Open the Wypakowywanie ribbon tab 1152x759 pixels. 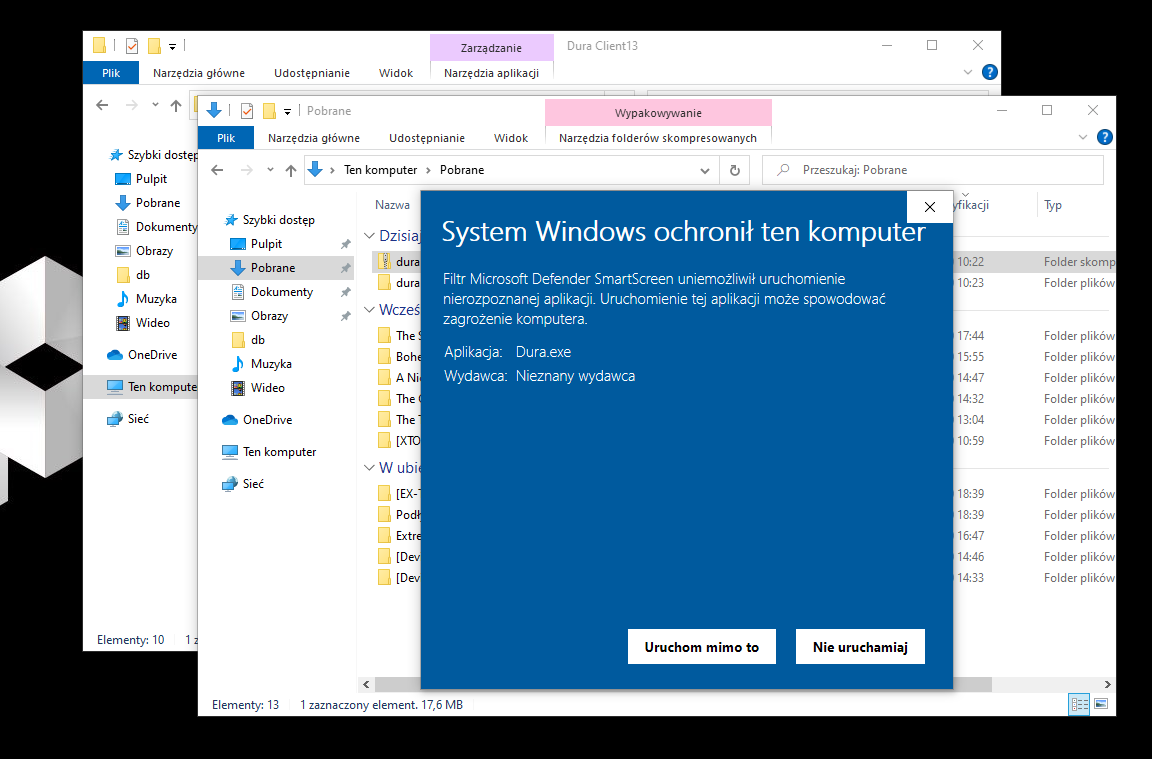pyautogui.click(x=658, y=113)
